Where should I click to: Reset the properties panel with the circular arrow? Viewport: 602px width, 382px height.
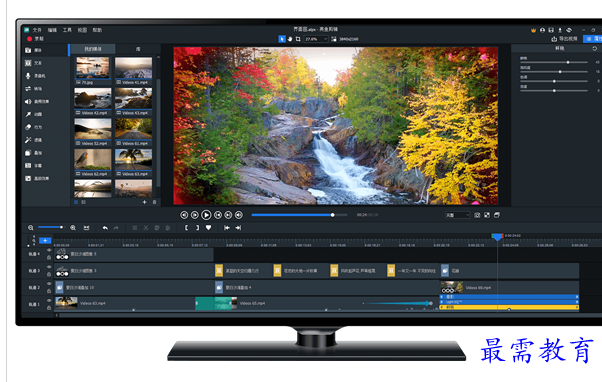click(x=595, y=48)
